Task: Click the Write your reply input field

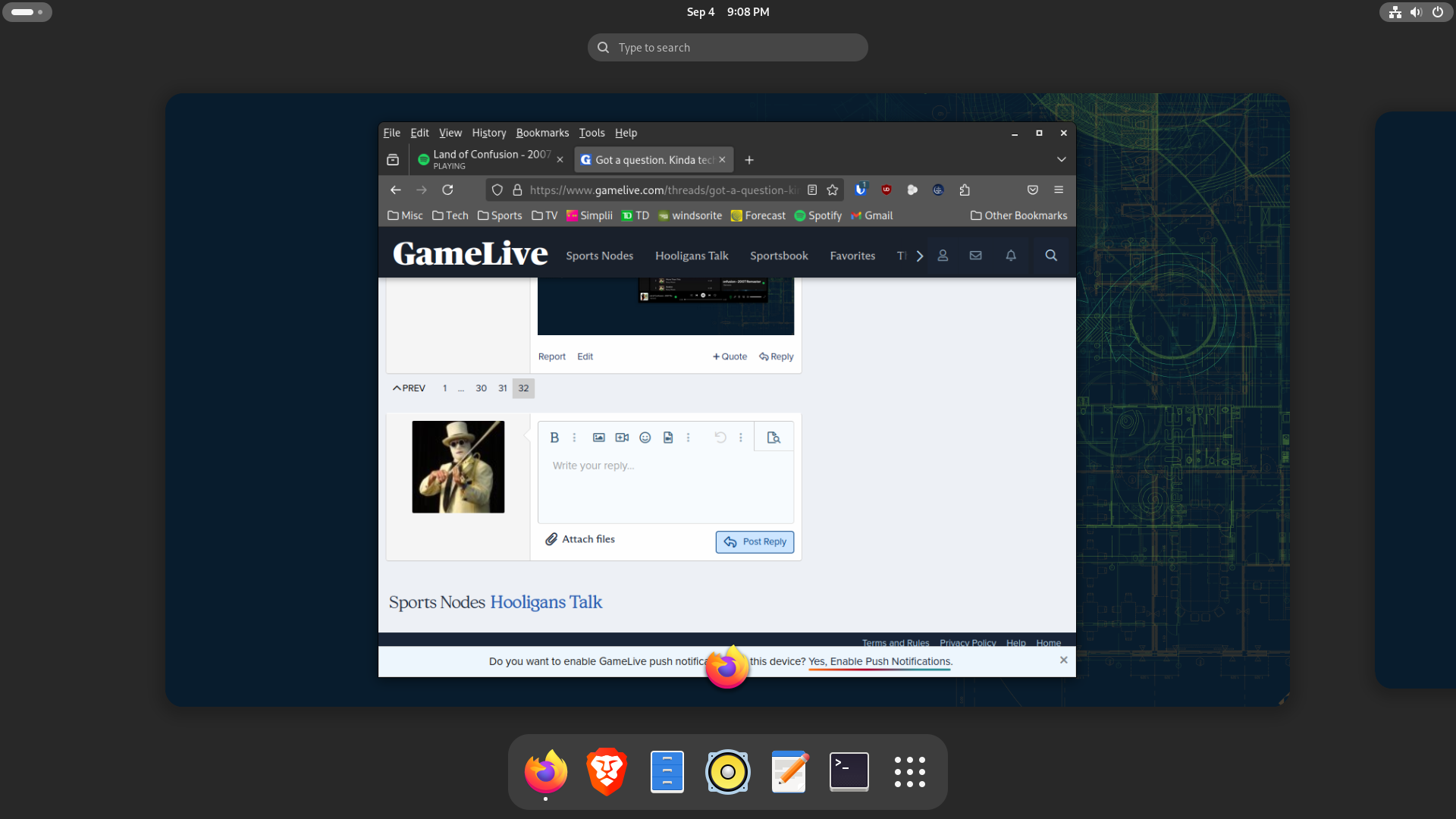Action: click(x=665, y=485)
